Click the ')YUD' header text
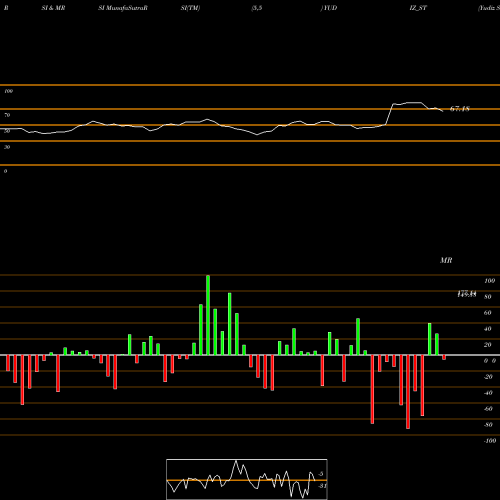500x500 pixels. [329, 8]
